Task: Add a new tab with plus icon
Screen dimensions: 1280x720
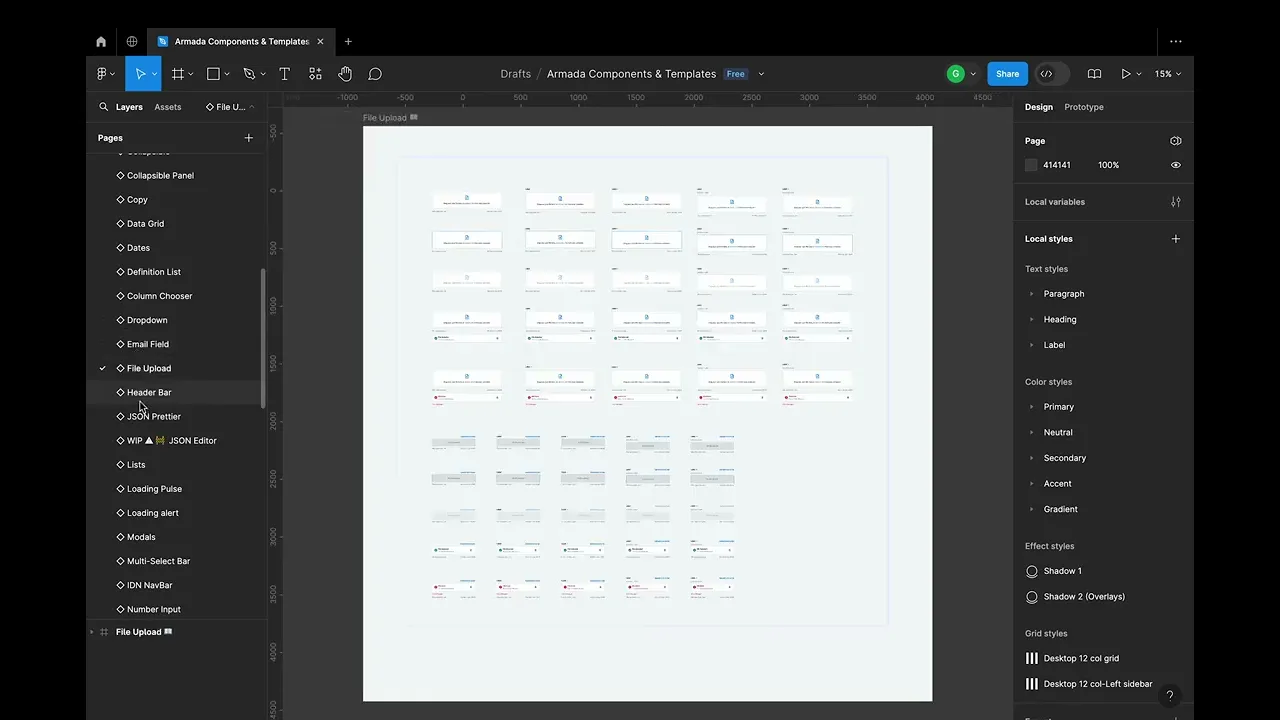Action: point(348,42)
